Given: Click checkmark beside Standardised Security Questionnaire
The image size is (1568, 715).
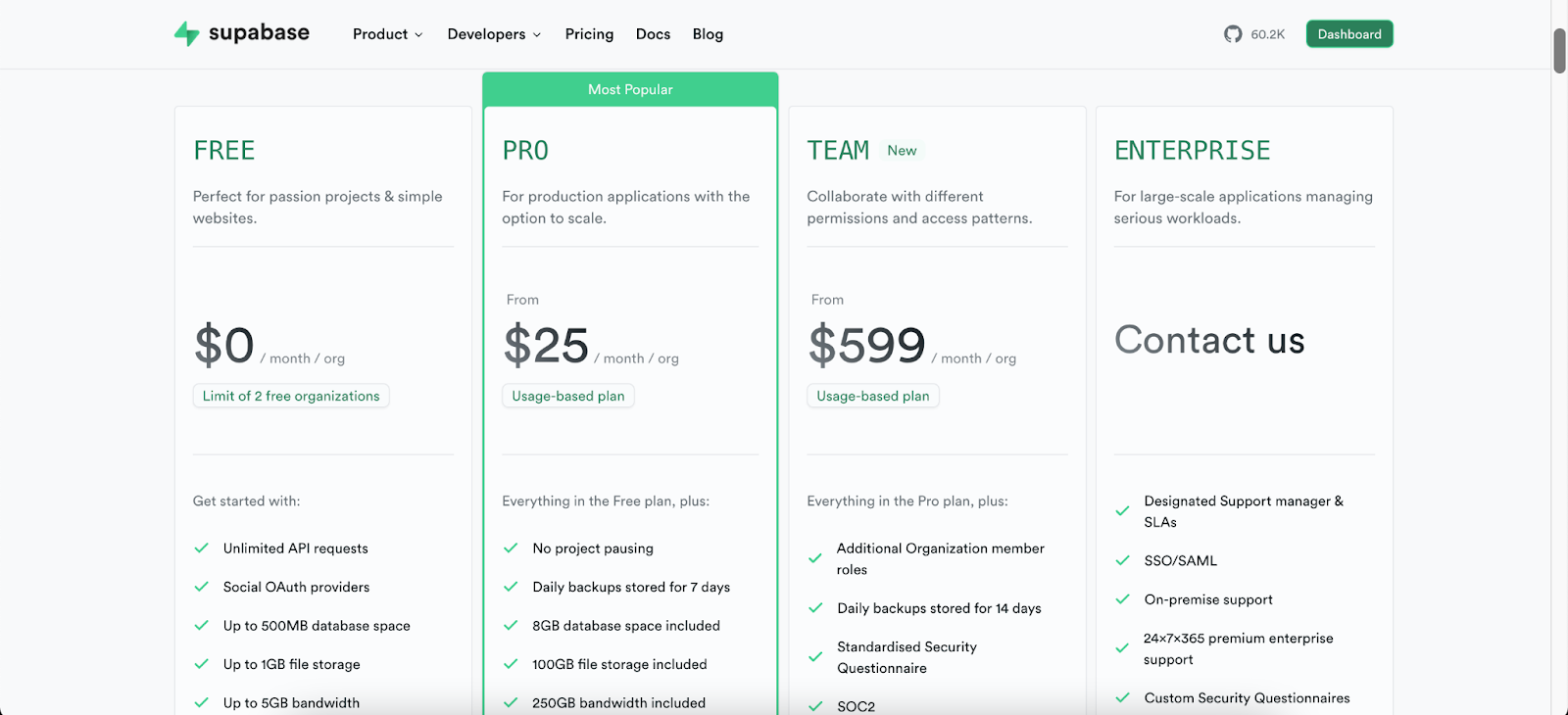Looking at the screenshot, I should click(815, 657).
